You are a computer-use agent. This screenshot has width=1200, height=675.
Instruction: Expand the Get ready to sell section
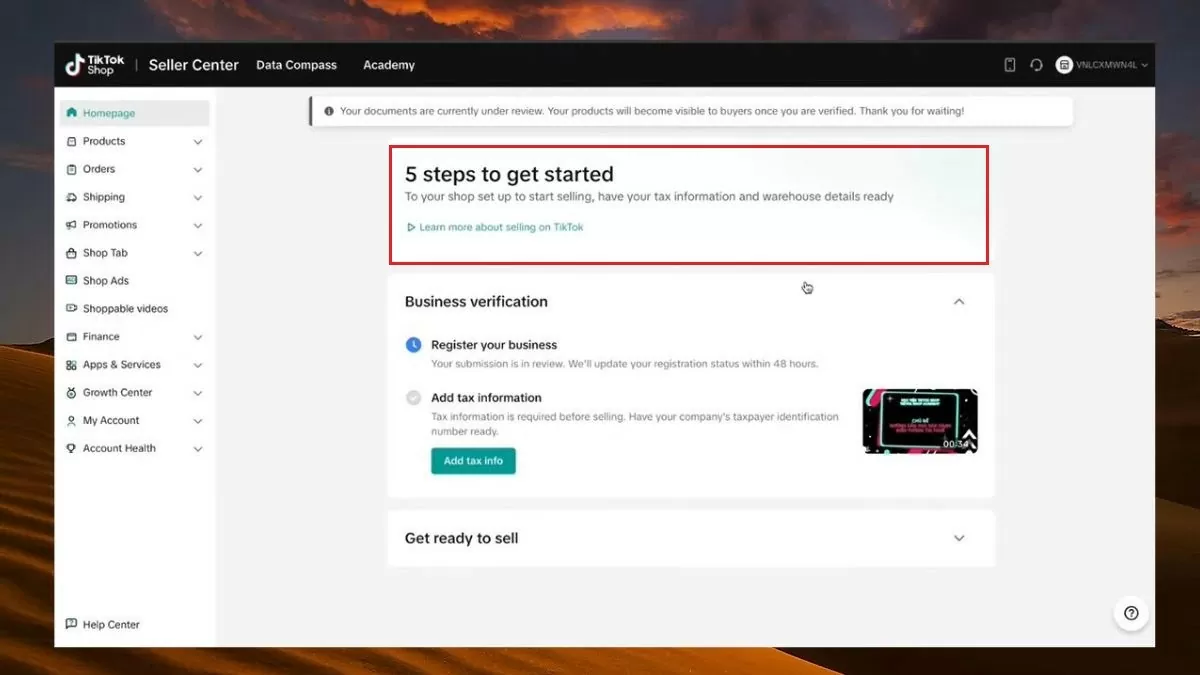pyautogui.click(x=959, y=538)
